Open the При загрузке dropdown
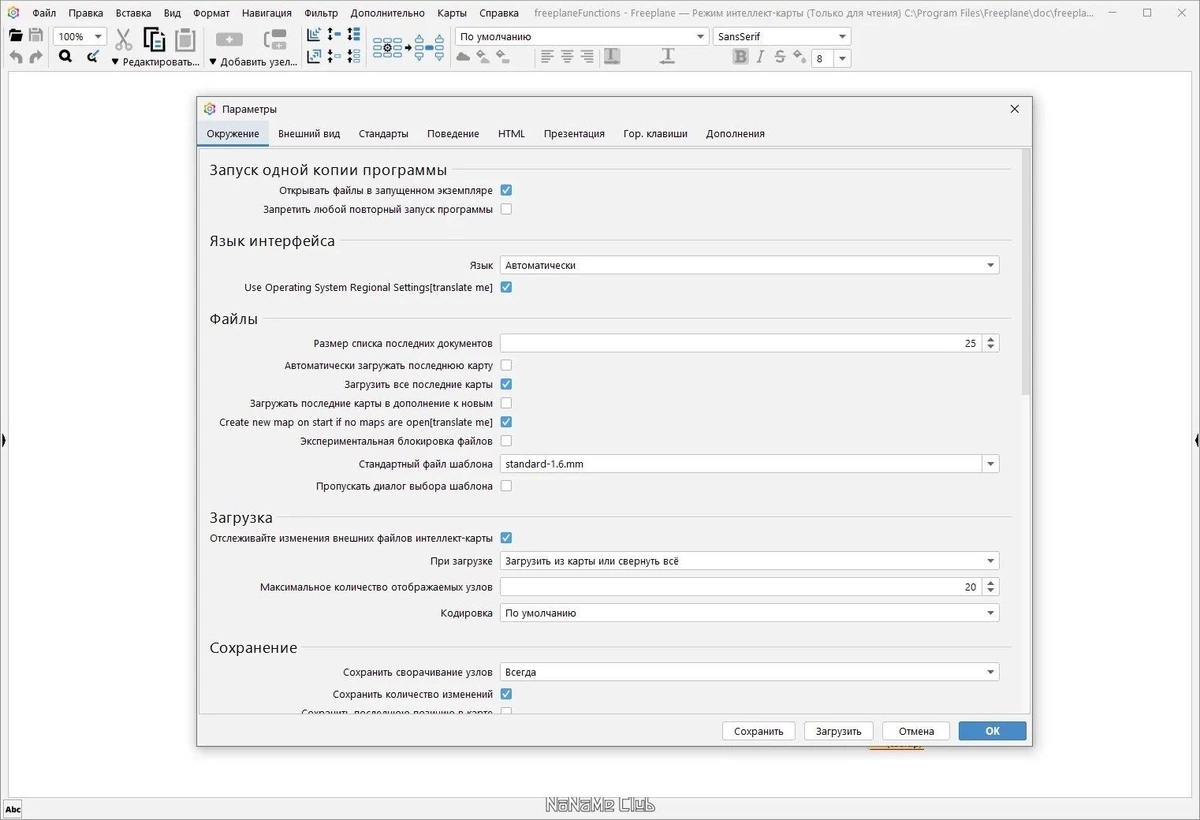This screenshot has height=820, width=1200. point(749,561)
